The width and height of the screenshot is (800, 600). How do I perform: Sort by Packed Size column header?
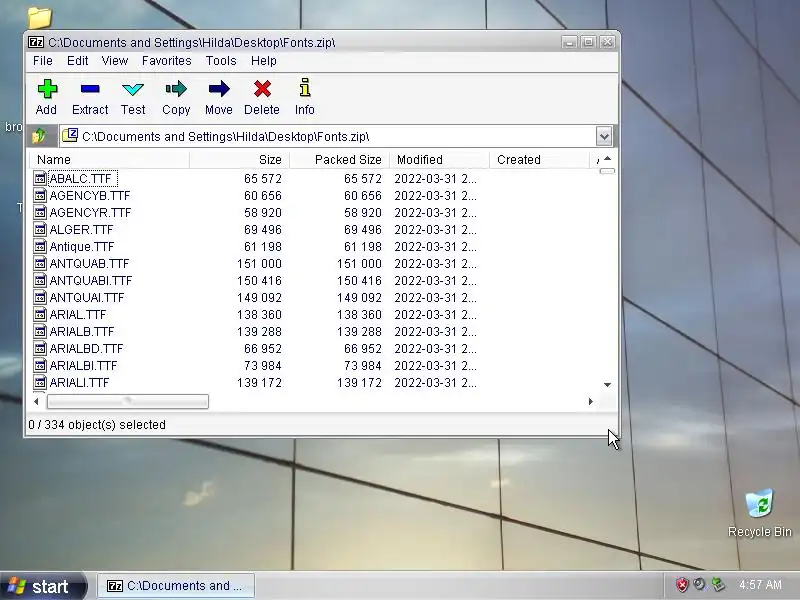[x=339, y=160]
